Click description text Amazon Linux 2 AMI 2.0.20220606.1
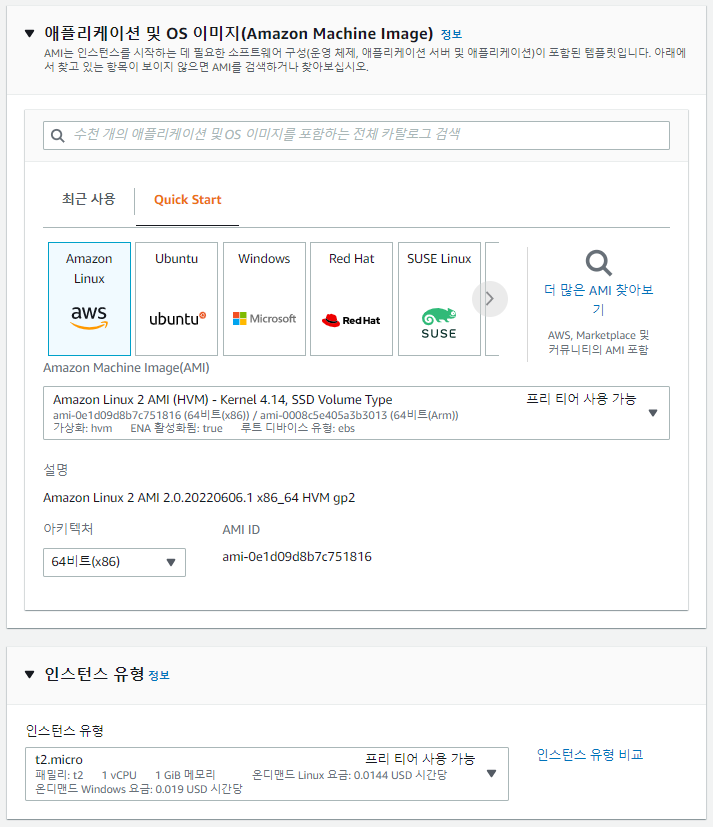Image resolution: width=713 pixels, height=827 pixels. [199, 498]
